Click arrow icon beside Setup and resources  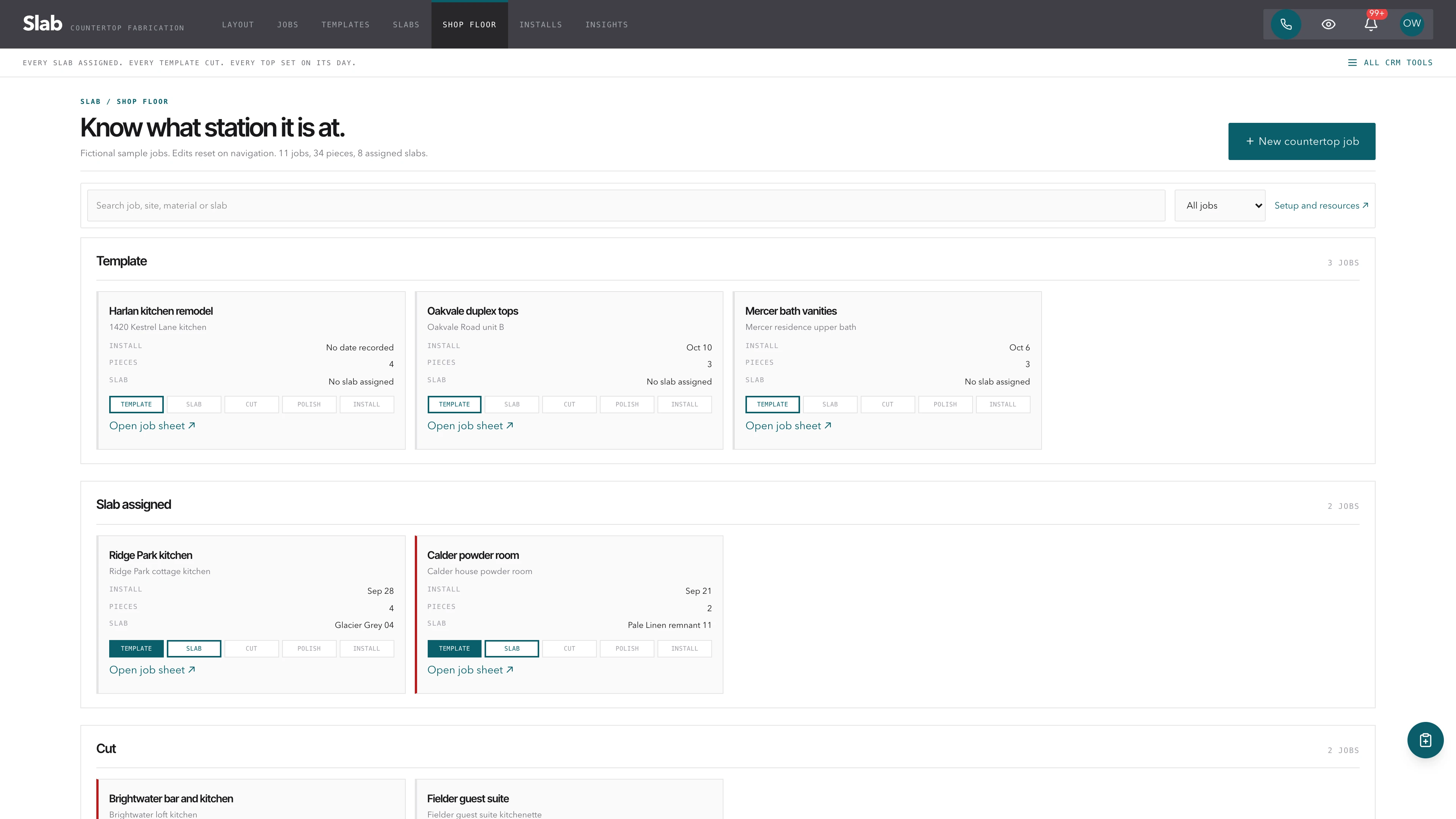coord(1365,205)
